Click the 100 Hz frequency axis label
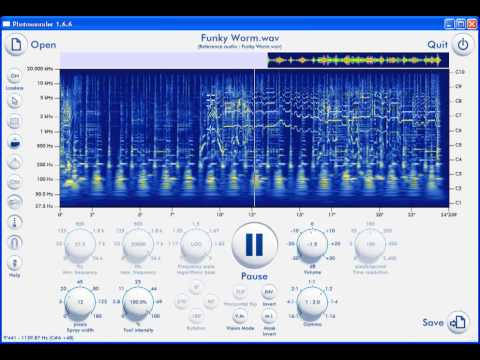 tap(45, 179)
